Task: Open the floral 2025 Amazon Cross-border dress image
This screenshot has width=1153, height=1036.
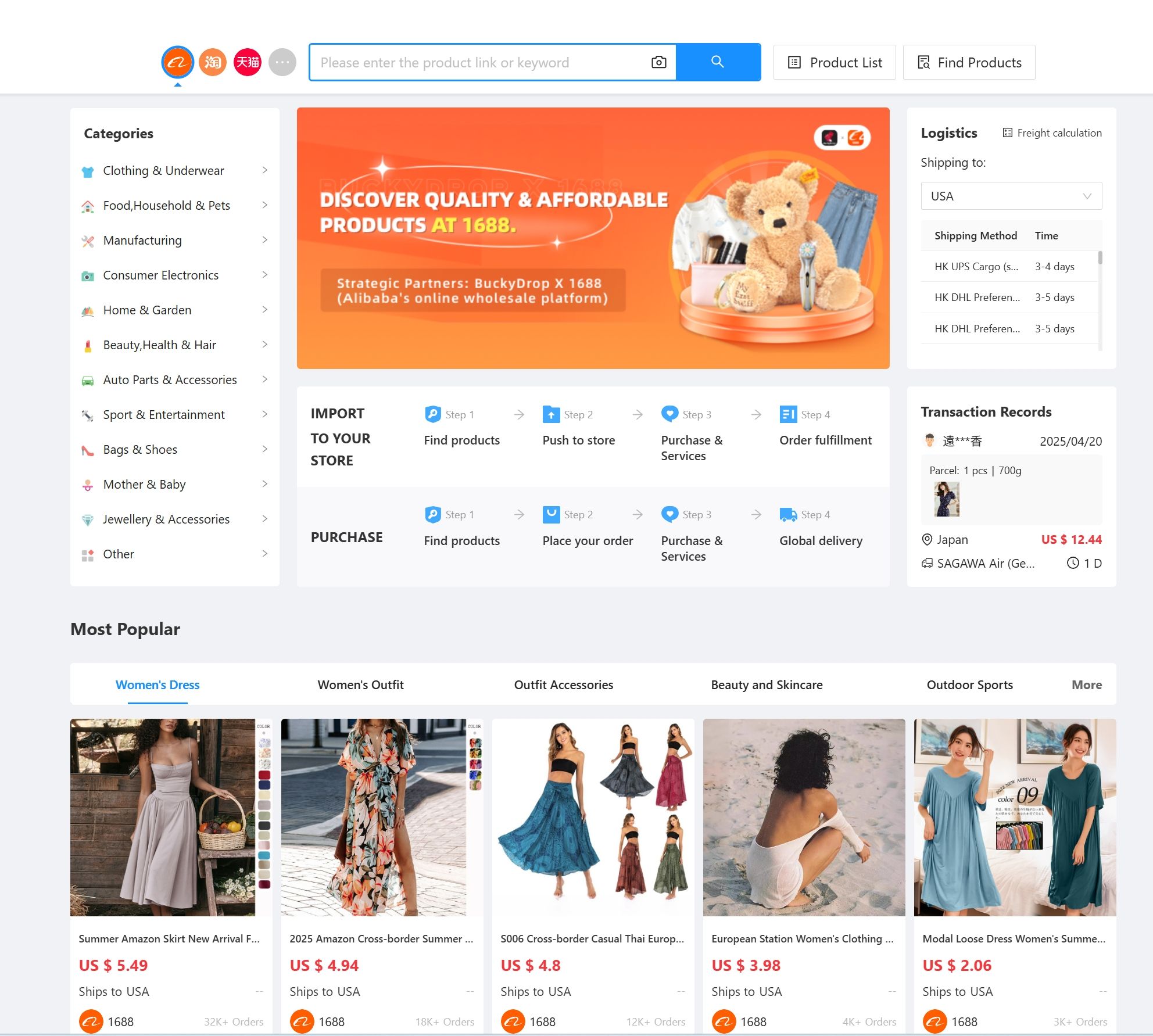Action: [382, 817]
